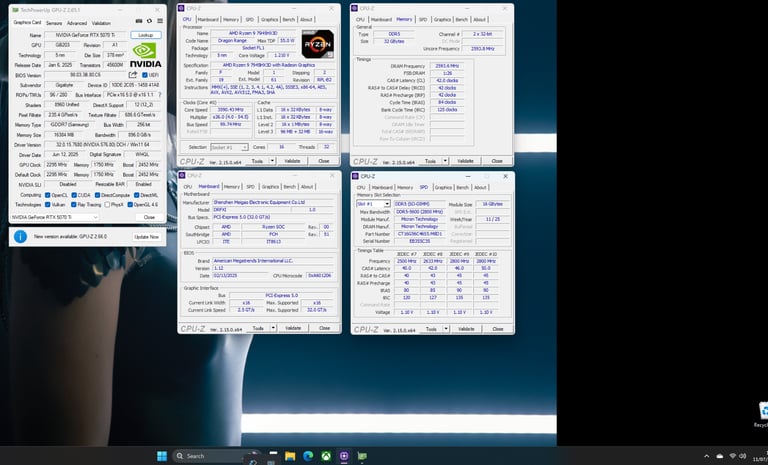Click Update Now in the GPU-Z update notice
The height and width of the screenshot is (465, 768).
(147, 237)
